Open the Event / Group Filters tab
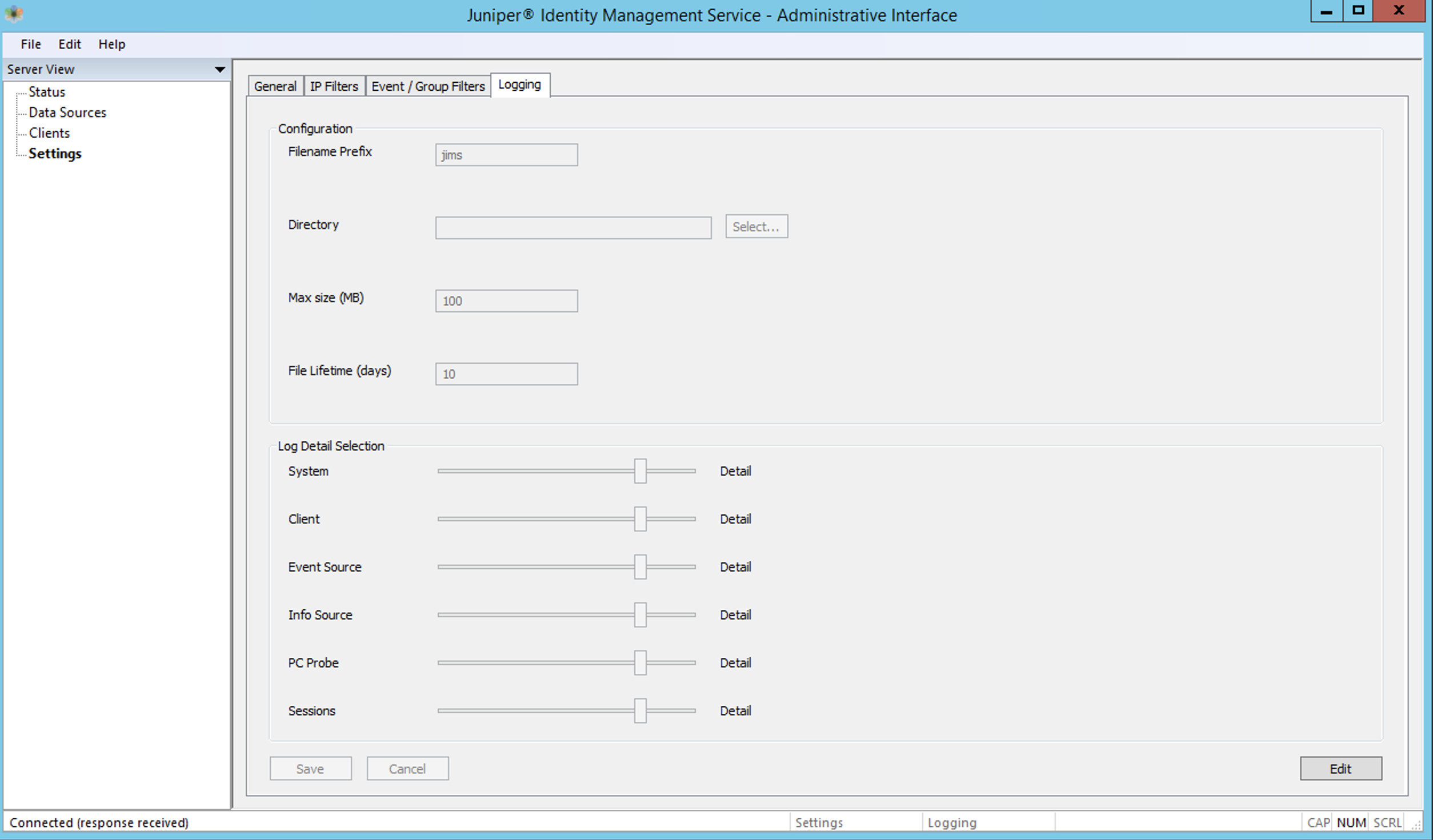 [x=428, y=86]
